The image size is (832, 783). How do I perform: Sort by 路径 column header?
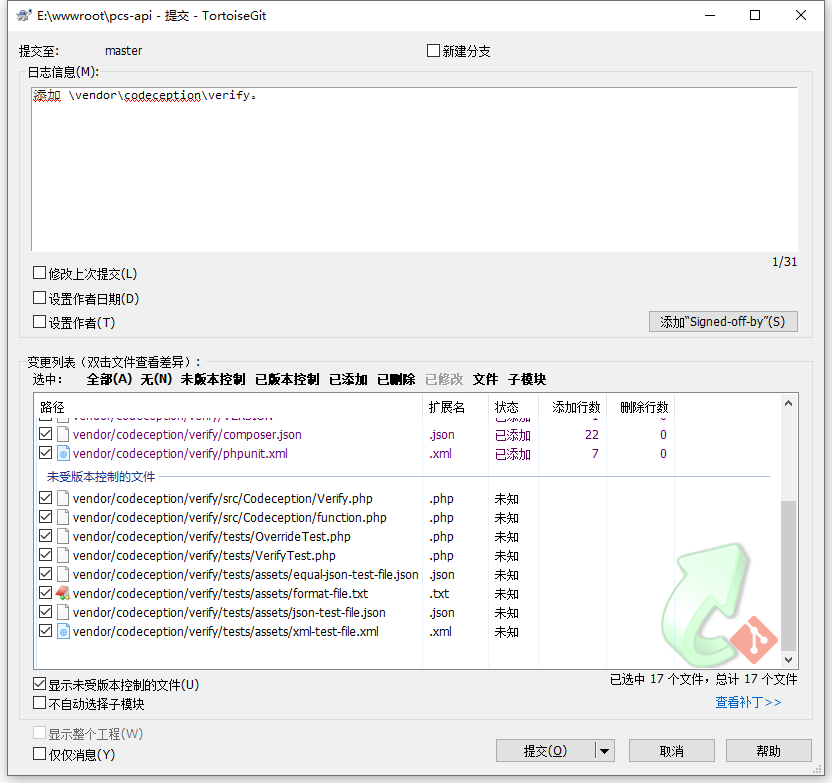coord(229,407)
